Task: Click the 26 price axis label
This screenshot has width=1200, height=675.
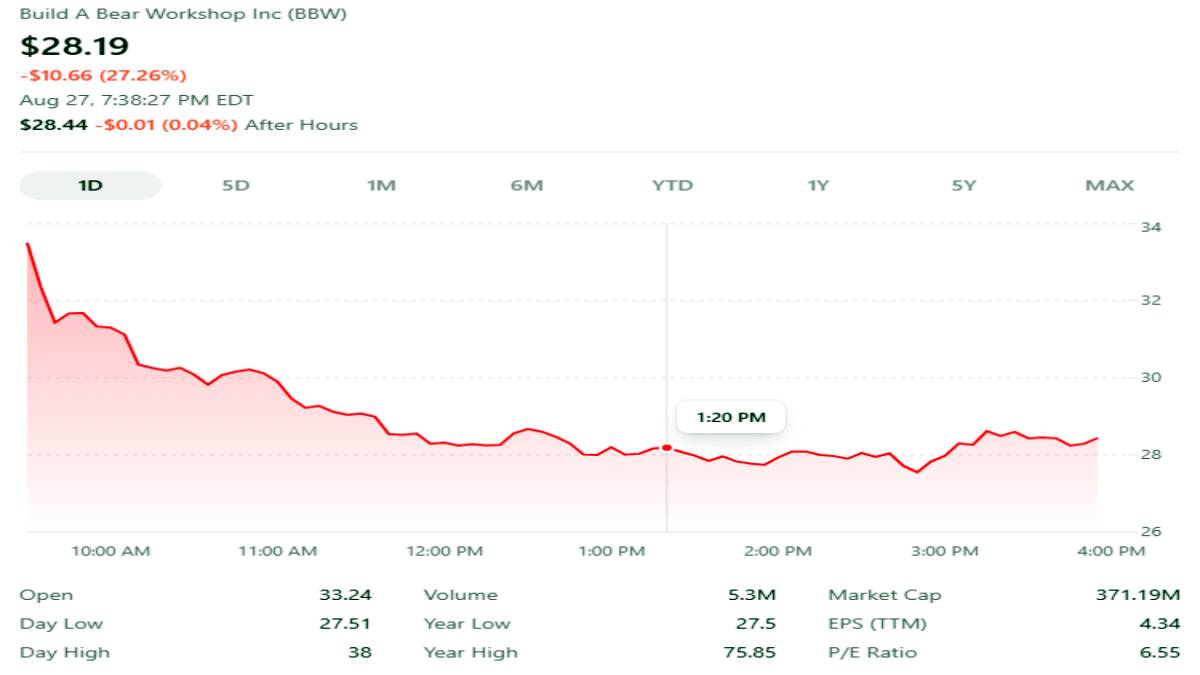Action: pos(1152,531)
